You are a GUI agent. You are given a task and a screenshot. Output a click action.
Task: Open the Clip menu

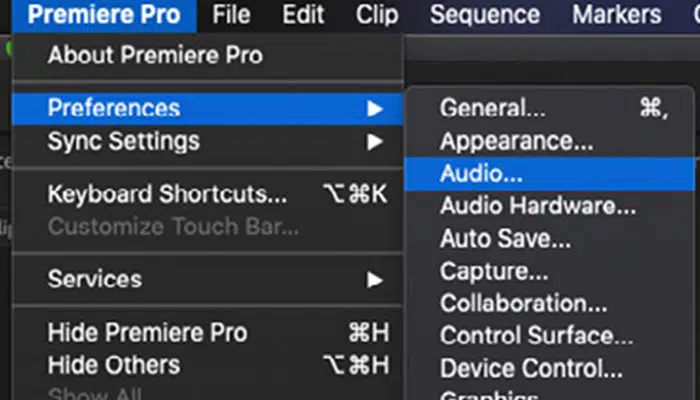(x=377, y=15)
